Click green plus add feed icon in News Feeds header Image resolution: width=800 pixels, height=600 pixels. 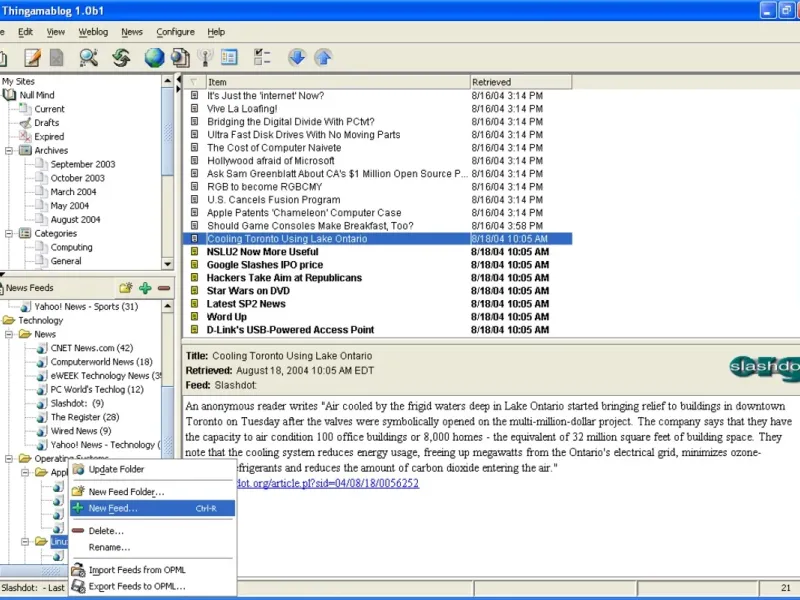(x=145, y=288)
